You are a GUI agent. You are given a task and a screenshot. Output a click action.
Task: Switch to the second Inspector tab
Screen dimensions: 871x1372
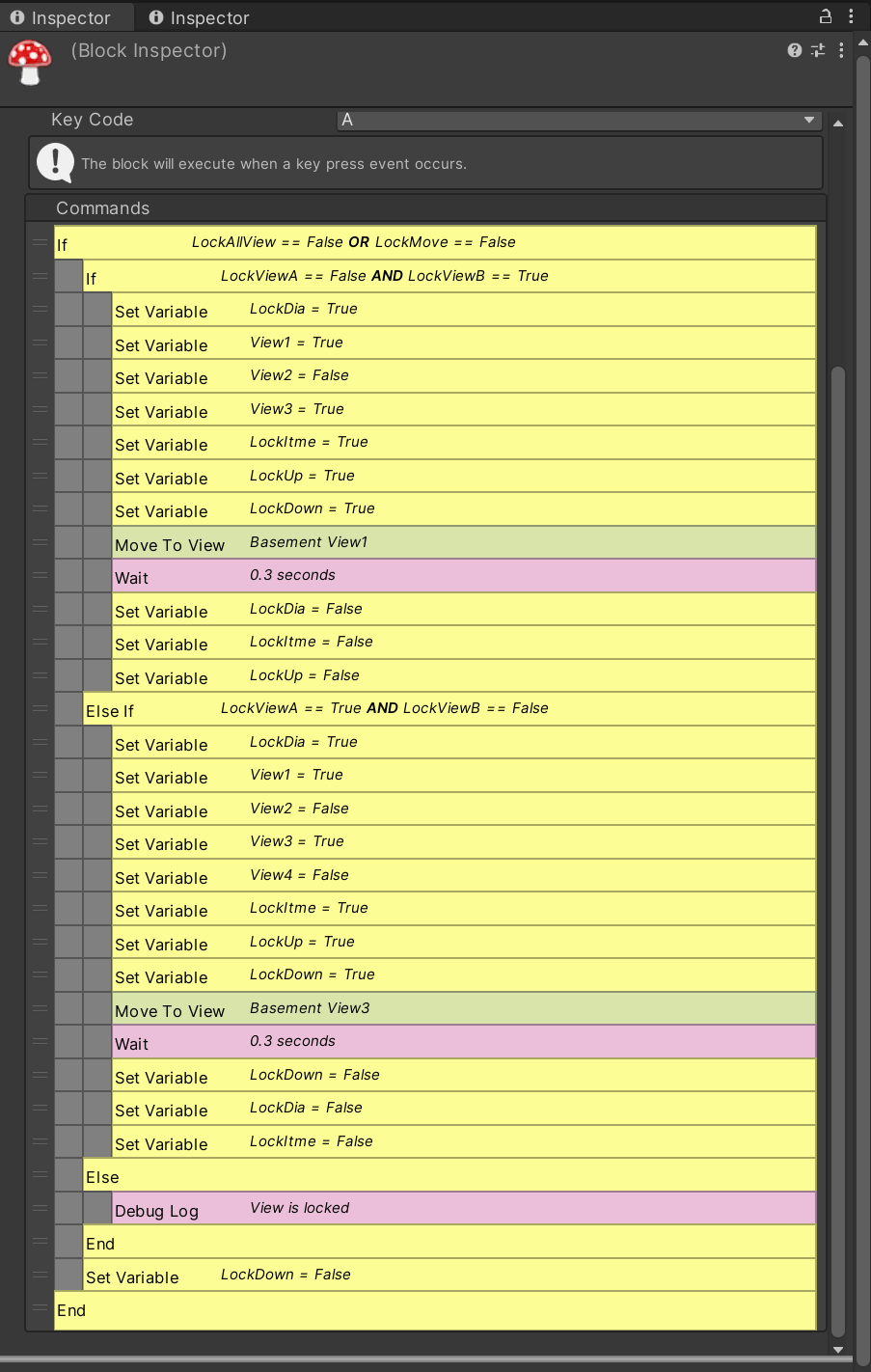[x=200, y=17]
